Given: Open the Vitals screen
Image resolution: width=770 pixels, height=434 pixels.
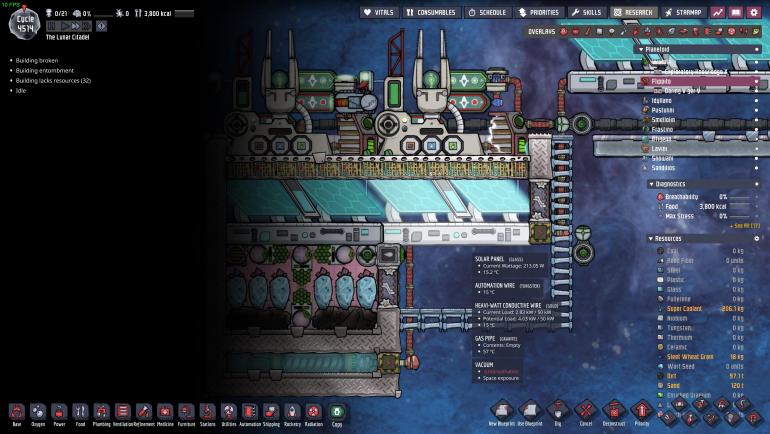Looking at the screenshot, I should pos(379,12).
